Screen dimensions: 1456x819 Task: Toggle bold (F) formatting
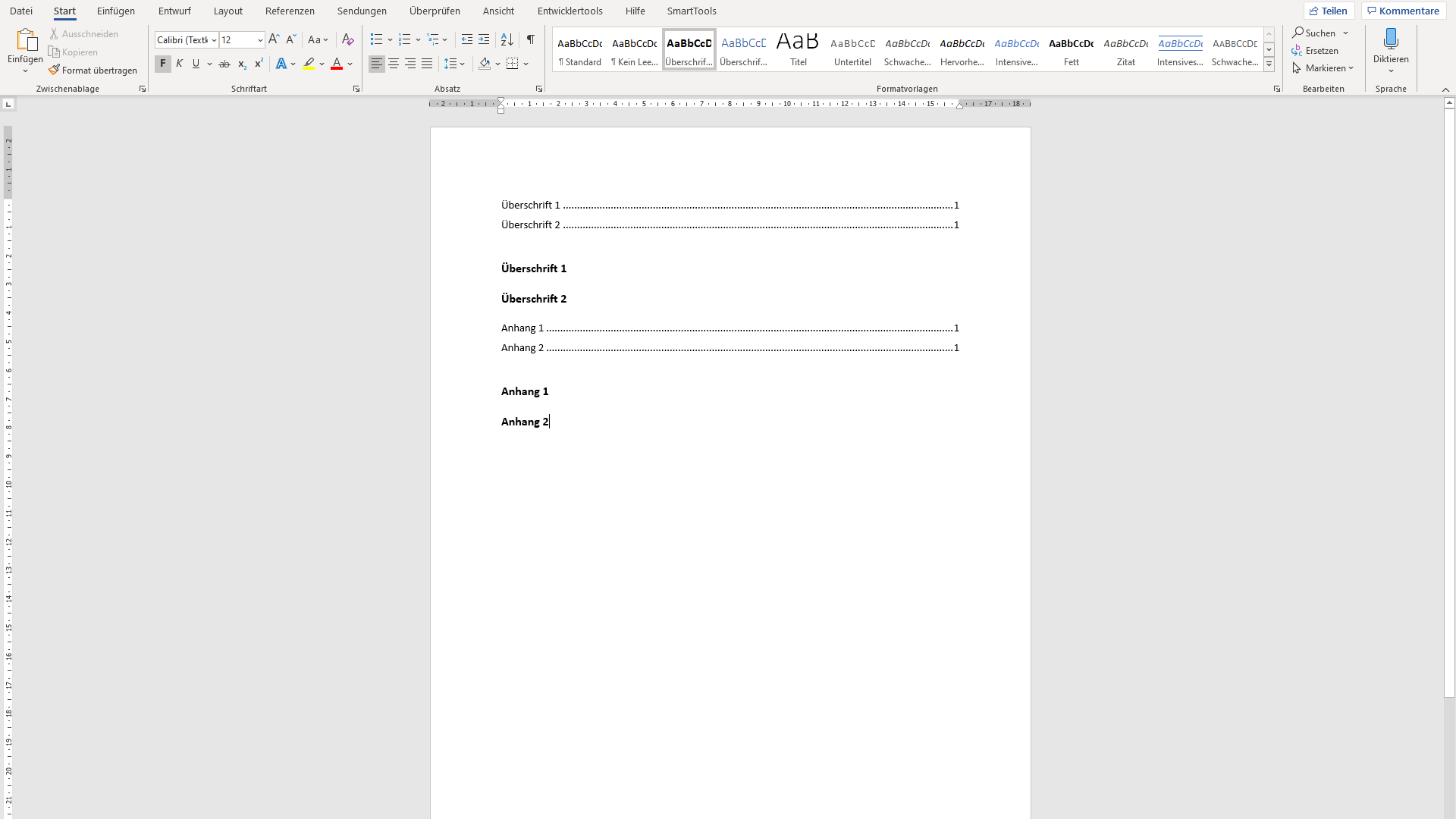163,64
